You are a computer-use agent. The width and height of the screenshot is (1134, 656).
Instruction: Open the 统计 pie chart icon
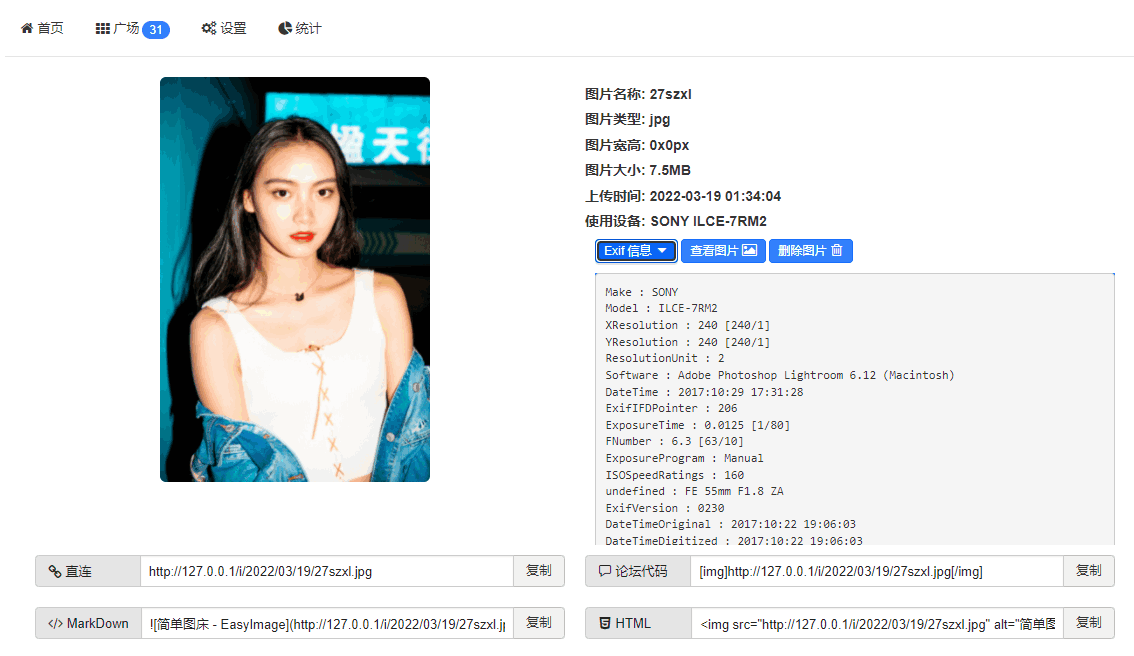283,28
